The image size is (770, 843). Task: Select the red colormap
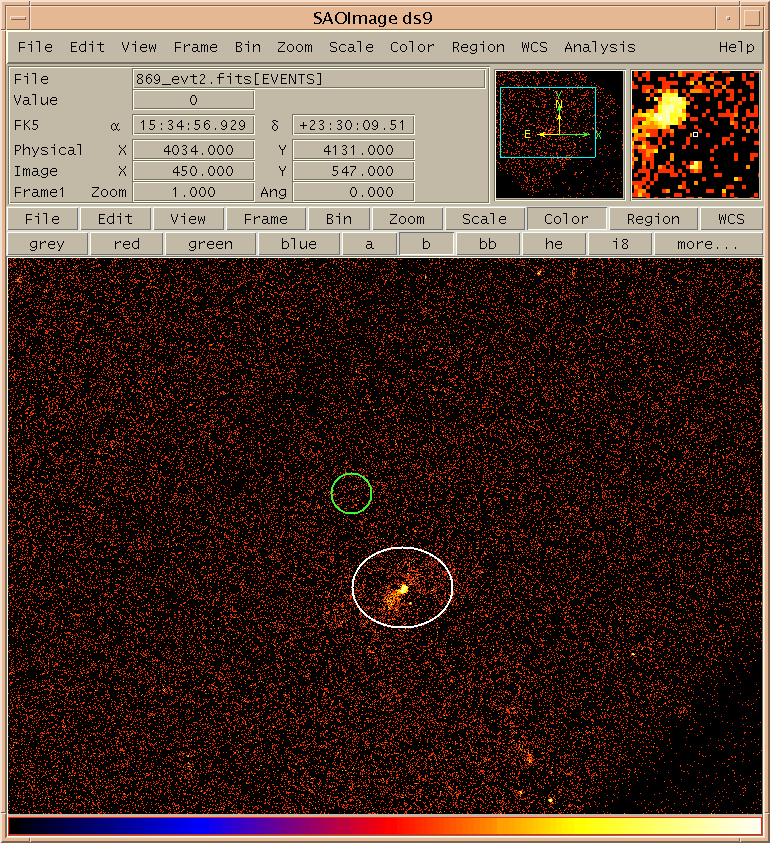click(126, 244)
